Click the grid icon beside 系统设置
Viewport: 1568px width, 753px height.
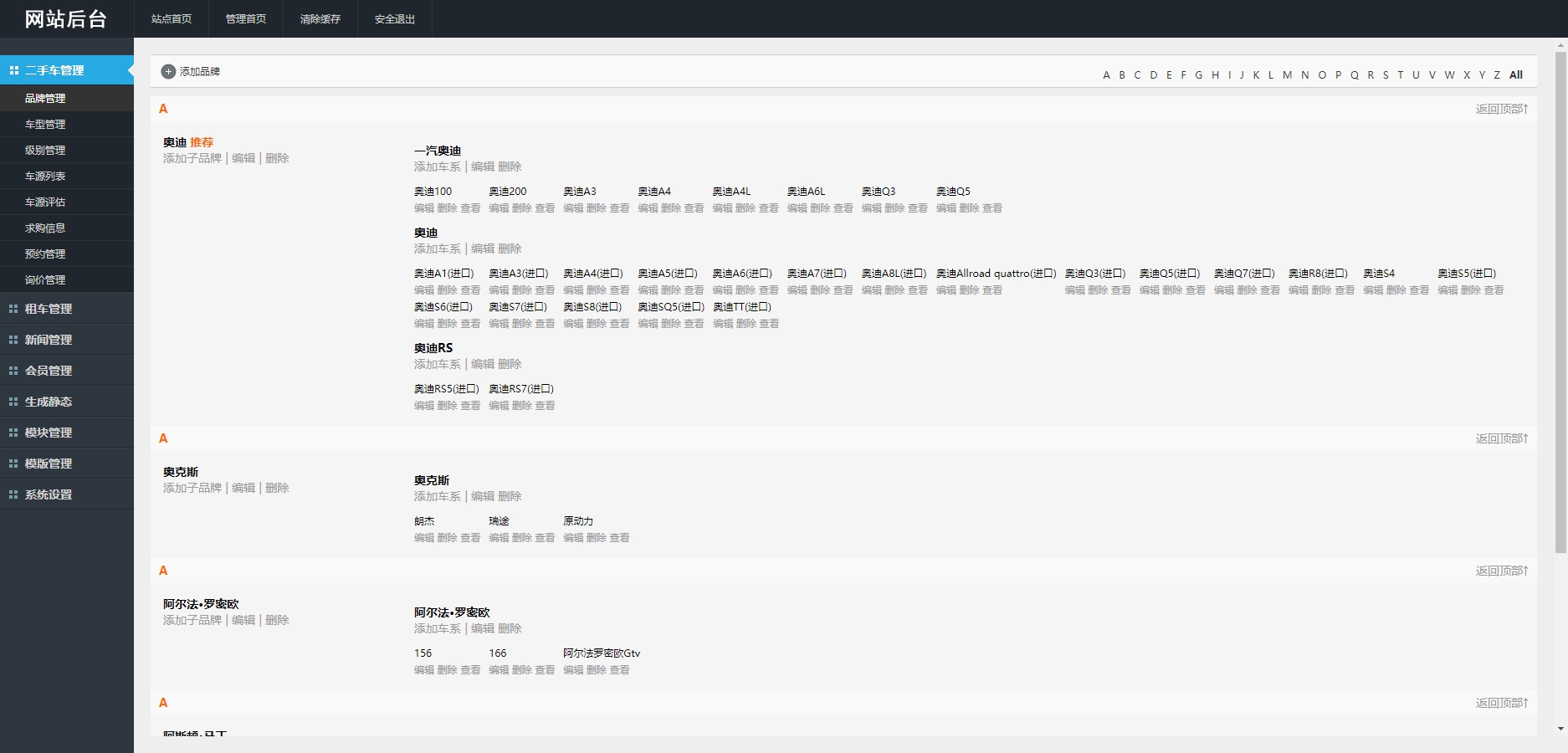(x=13, y=494)
